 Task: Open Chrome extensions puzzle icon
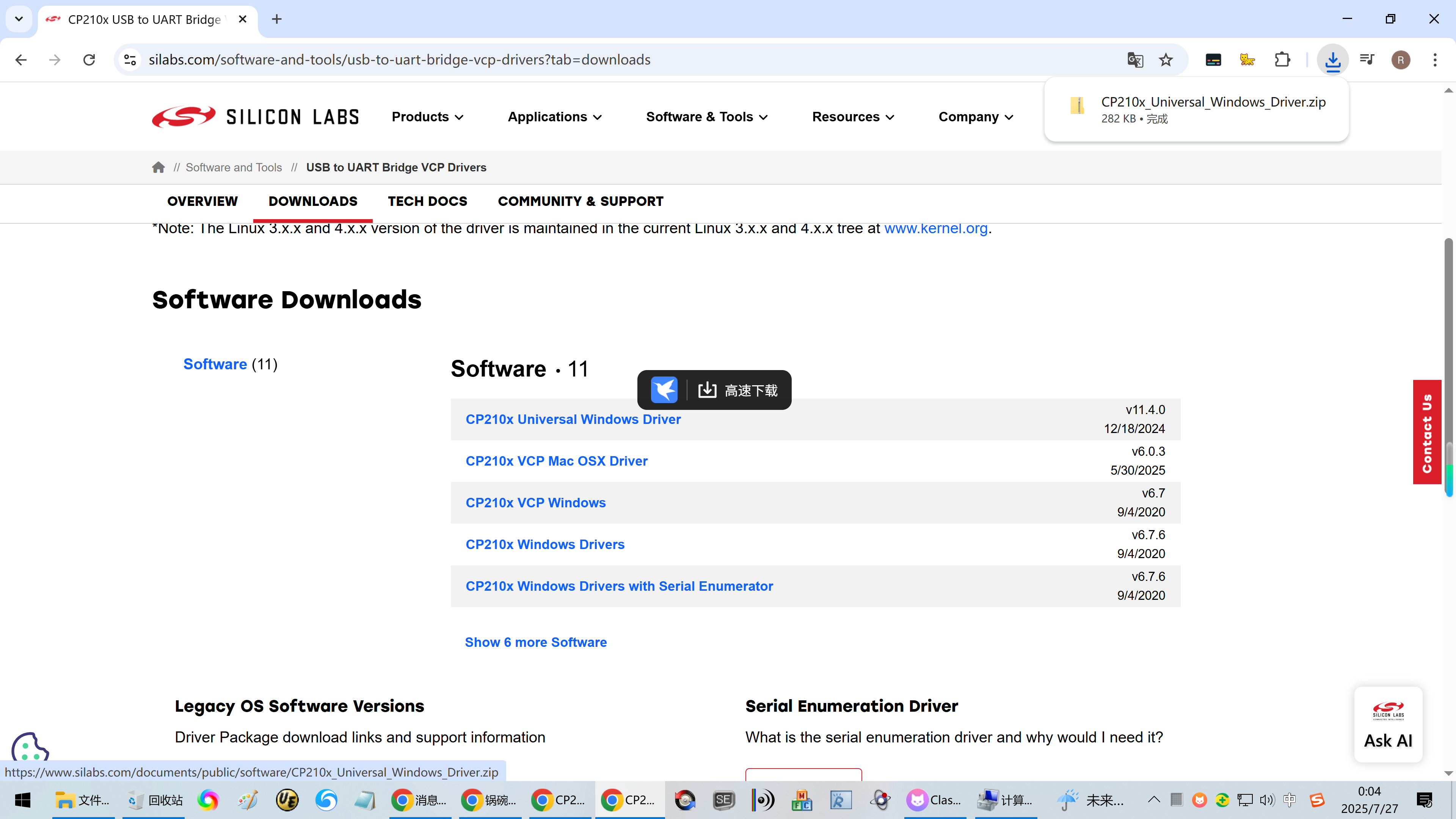pos(1282,60)
